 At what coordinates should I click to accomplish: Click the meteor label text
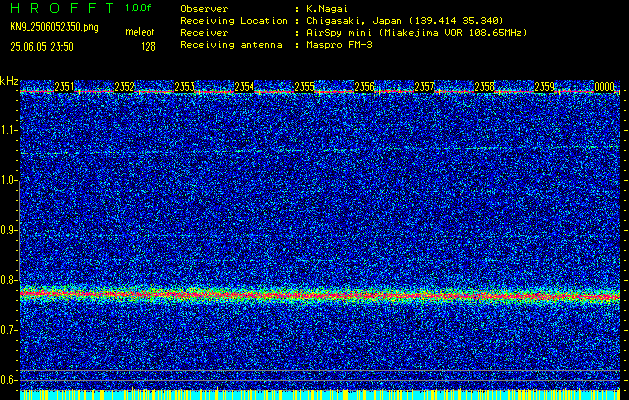pos(140,32)
